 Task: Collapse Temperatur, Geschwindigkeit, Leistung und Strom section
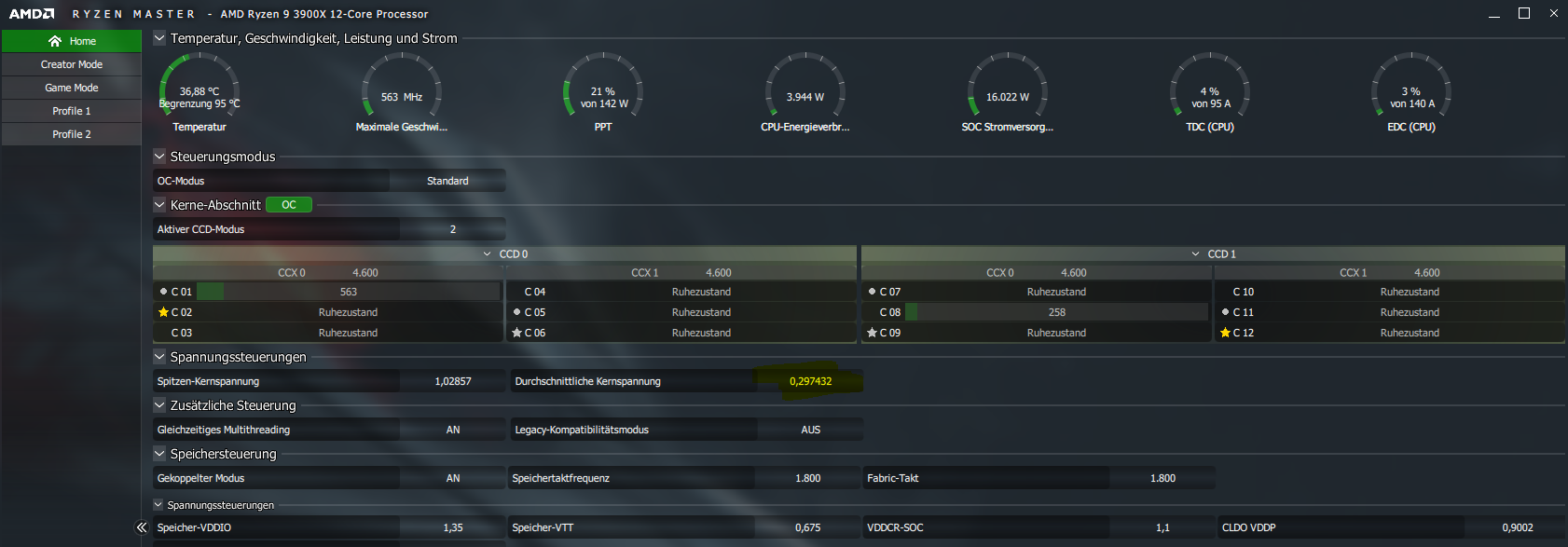click(x=159, y=38)
